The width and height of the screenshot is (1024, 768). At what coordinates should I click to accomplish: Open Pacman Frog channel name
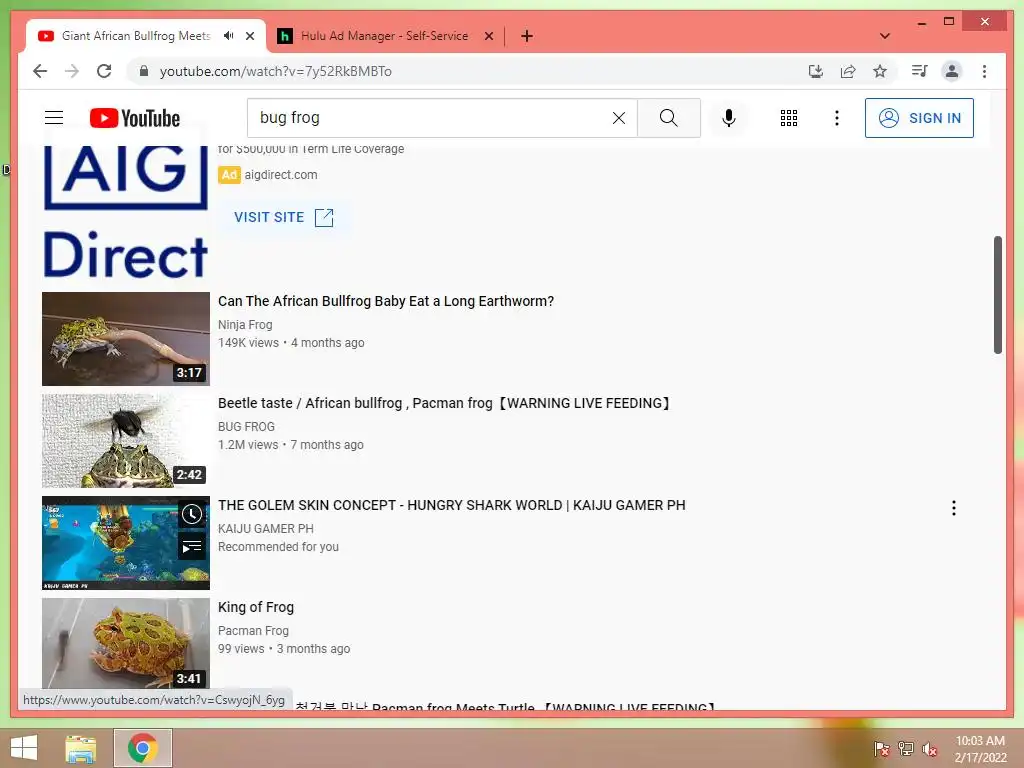click(253, 630)
